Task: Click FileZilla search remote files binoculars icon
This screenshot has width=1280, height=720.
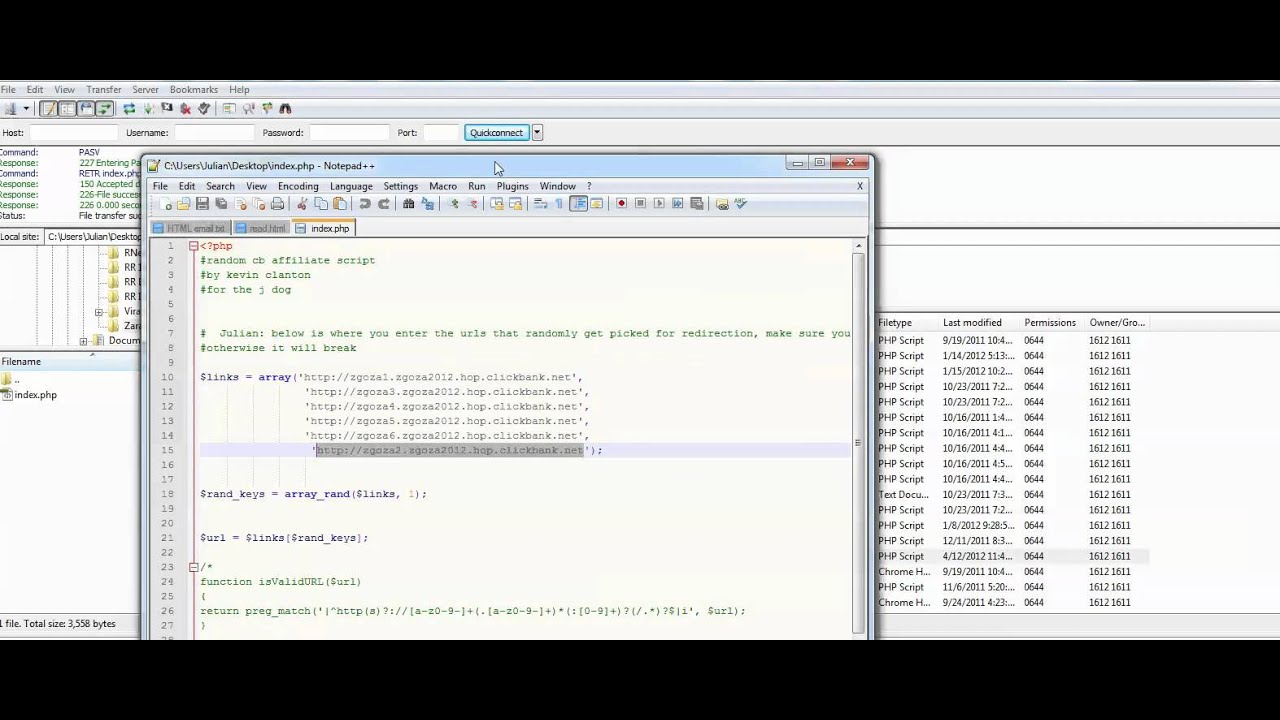Action: point(285,108)
